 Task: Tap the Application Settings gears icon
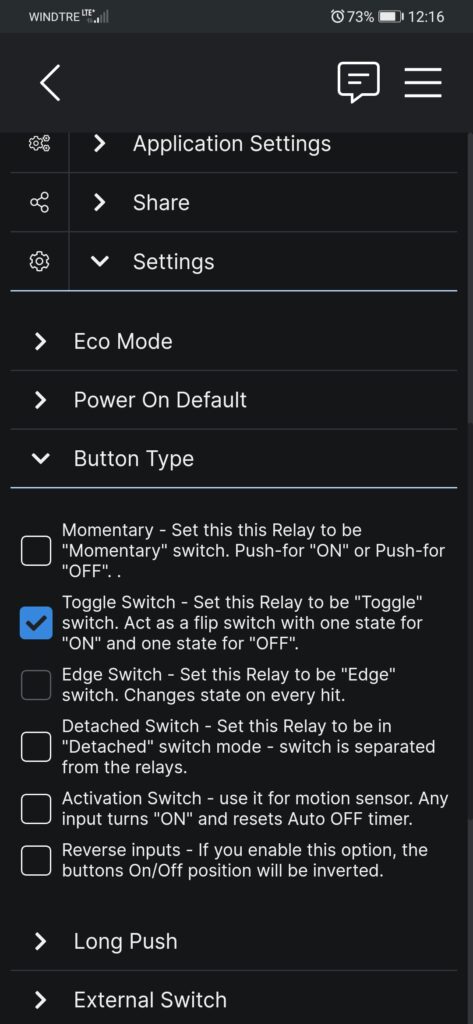coord(40,144)
